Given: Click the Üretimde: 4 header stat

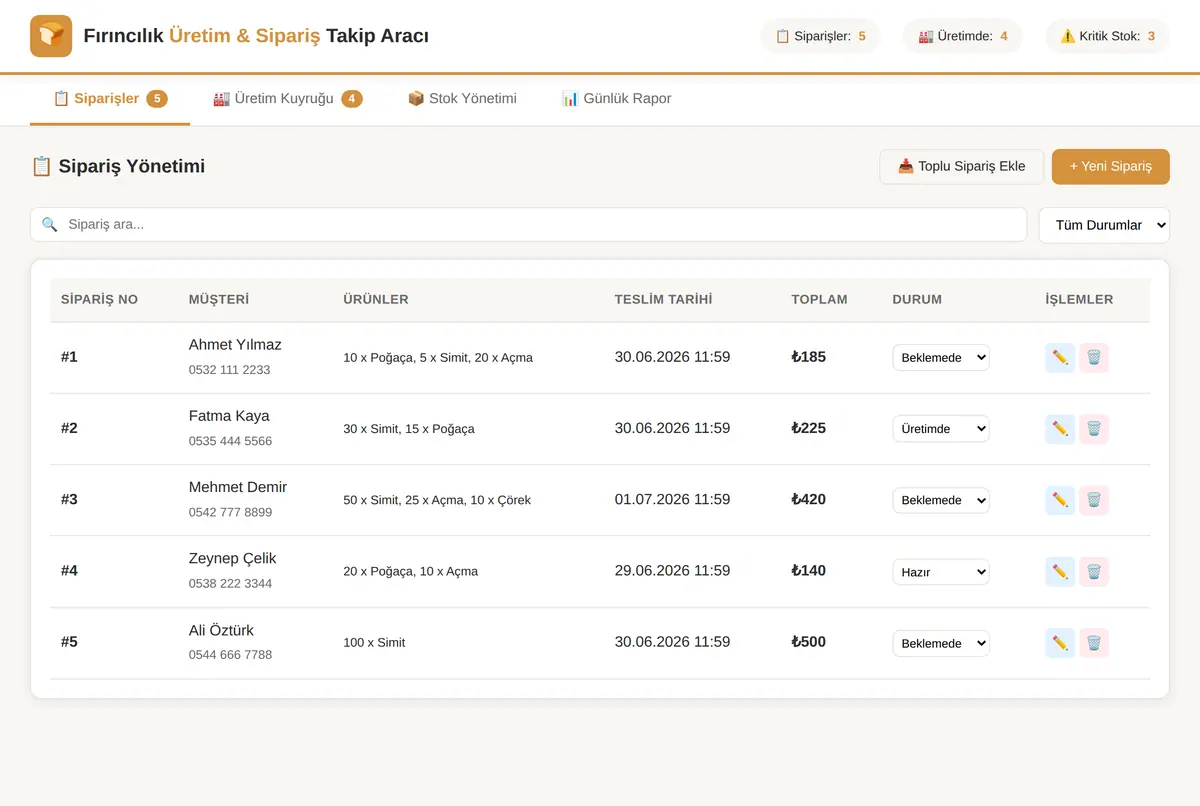Looking at the screenshot, I should pyautogui.click(x=963, y=36).
